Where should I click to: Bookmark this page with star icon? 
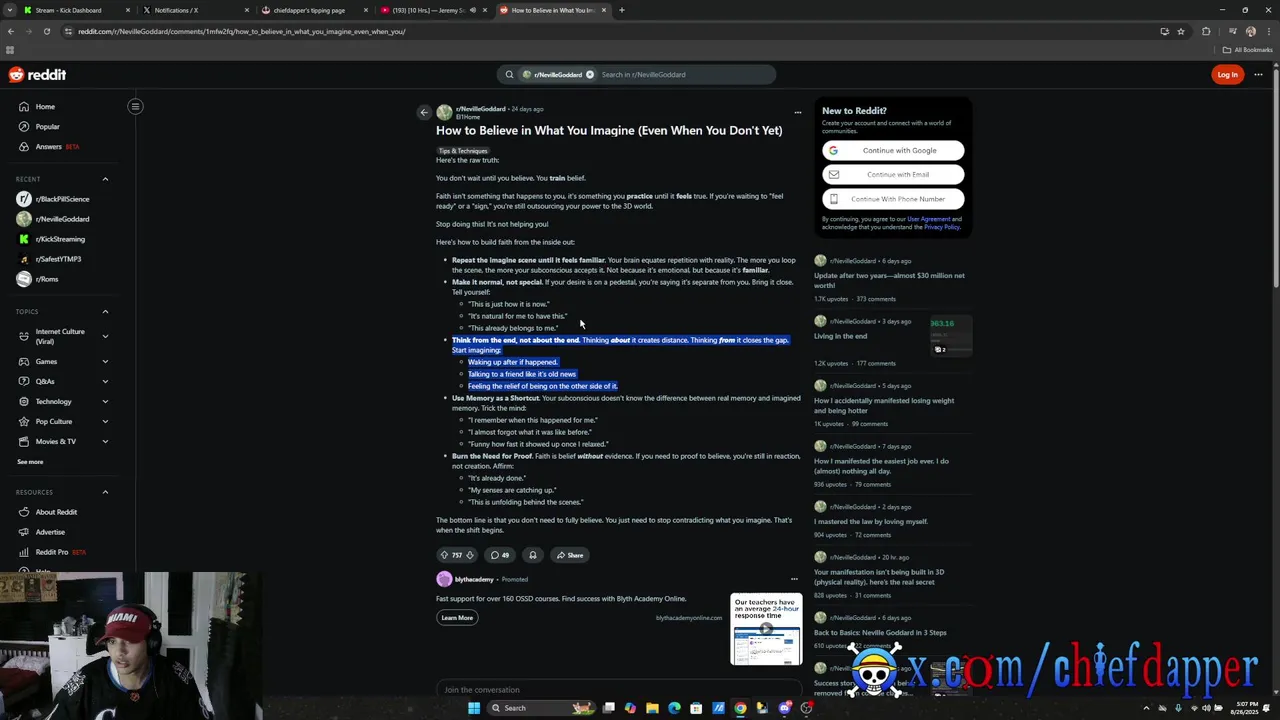coord(1181,31)
